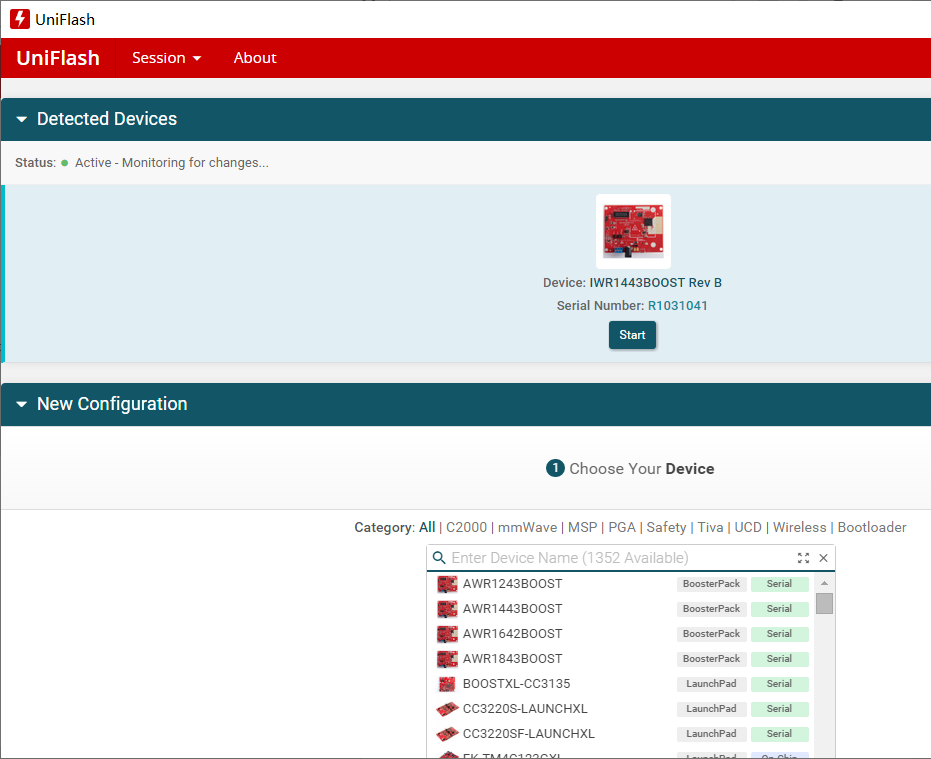Click the UniFlash brand logo in red bar
931x759 pixels.
pos(58,58)
